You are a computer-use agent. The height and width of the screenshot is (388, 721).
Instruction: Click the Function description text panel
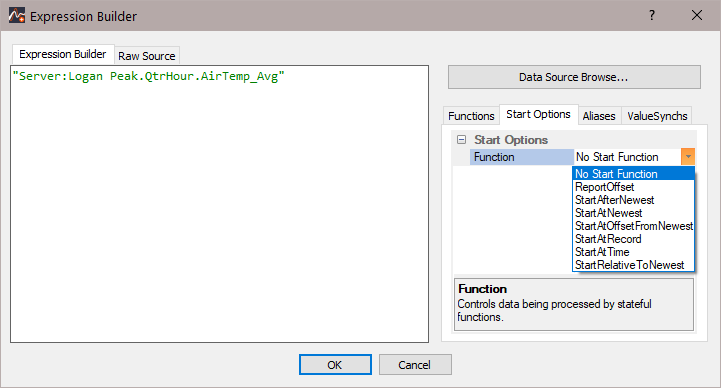(574, 304)
